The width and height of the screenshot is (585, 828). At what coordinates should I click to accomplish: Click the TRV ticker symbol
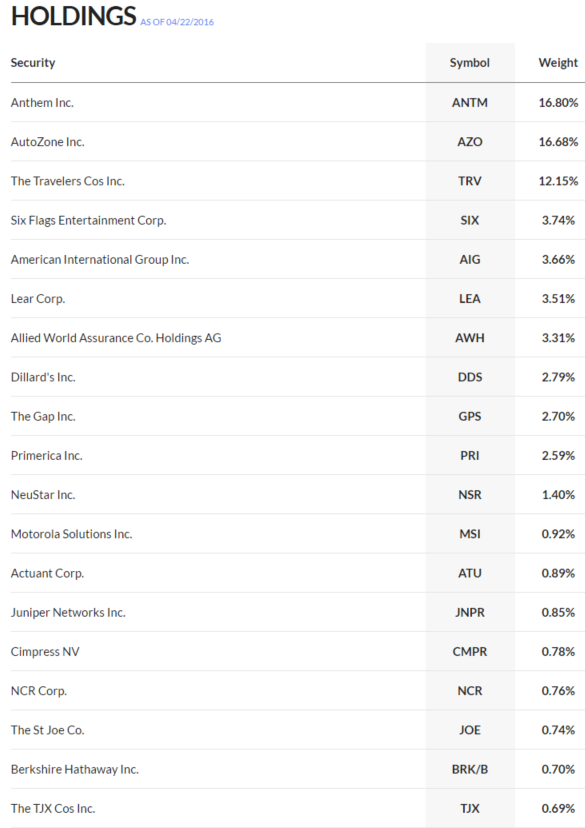469,181
